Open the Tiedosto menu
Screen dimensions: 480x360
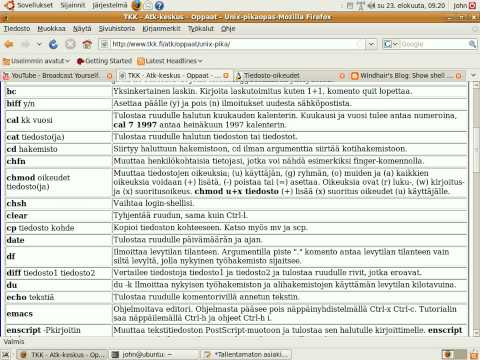coord(17,29)
